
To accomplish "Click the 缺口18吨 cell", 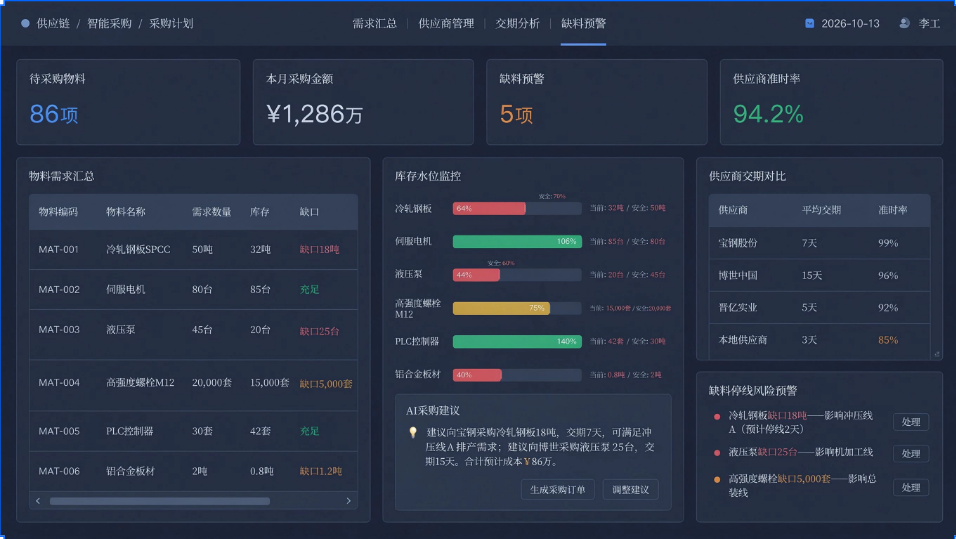I will click(x=319, y=249).
